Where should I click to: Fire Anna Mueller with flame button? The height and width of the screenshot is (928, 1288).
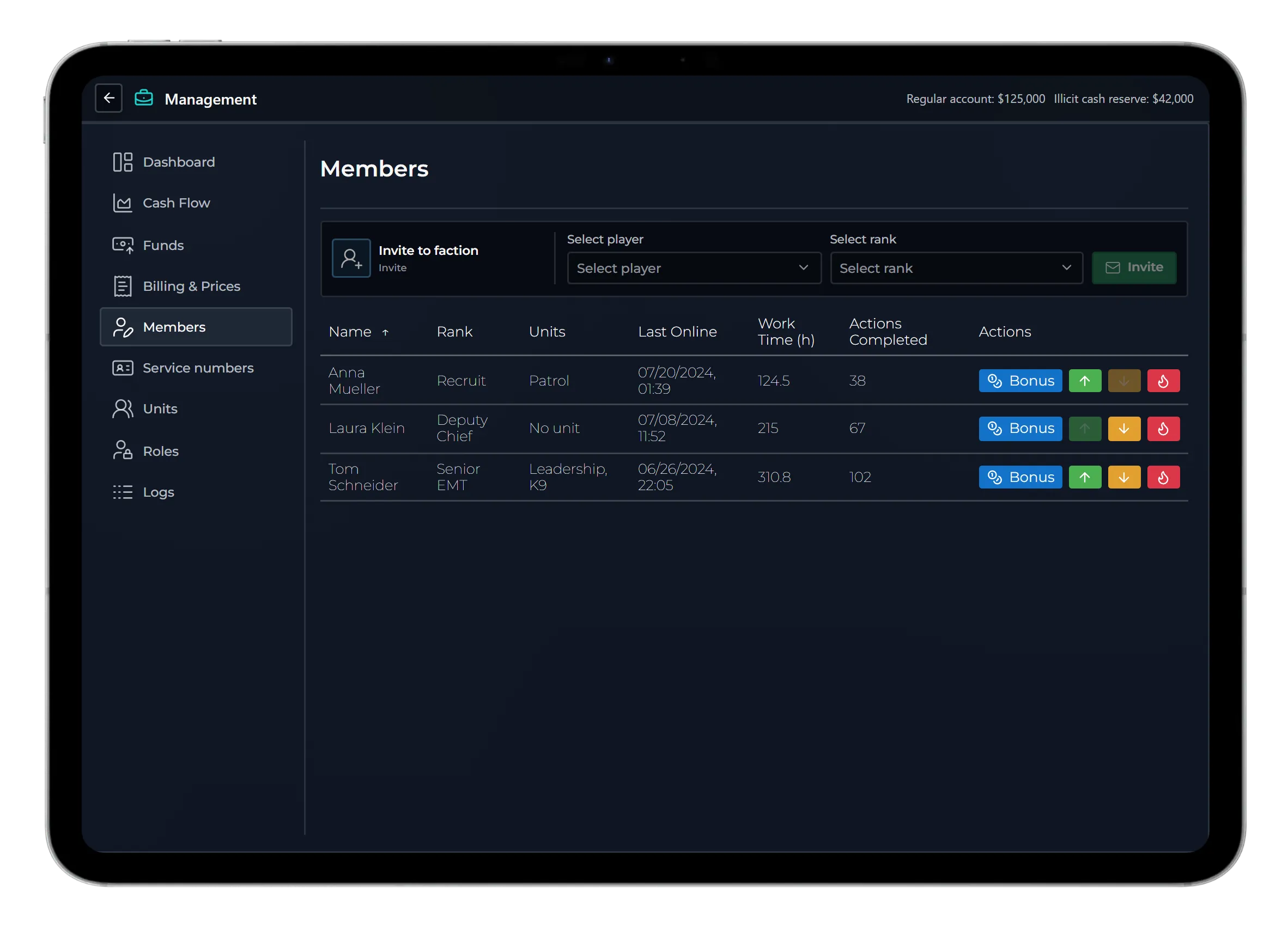(x=1163, y=381)
